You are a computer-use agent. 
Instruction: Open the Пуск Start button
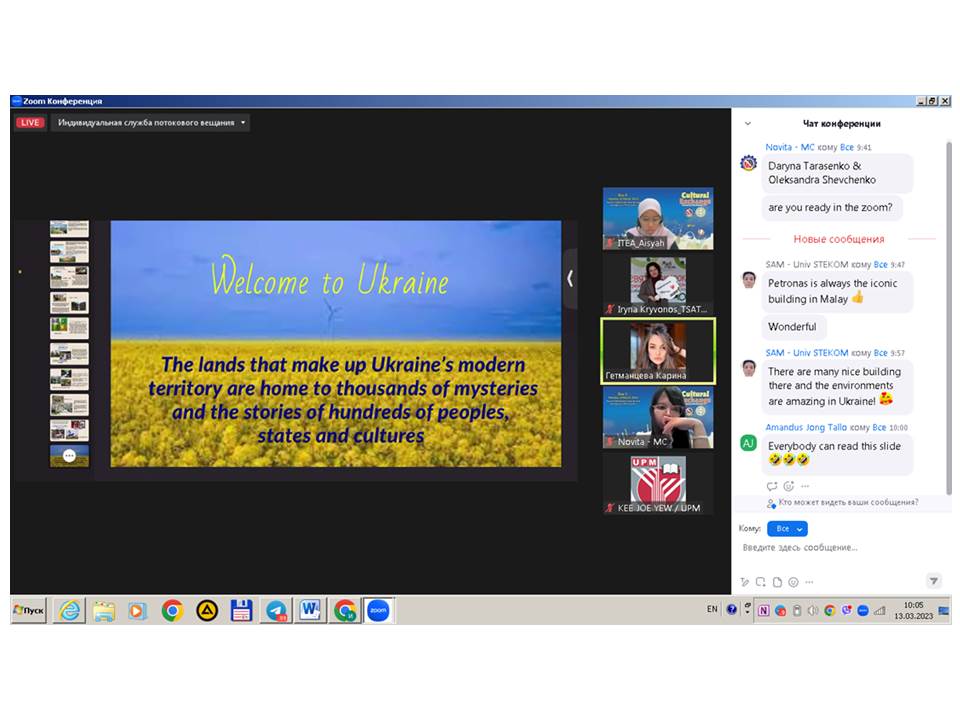29,610
